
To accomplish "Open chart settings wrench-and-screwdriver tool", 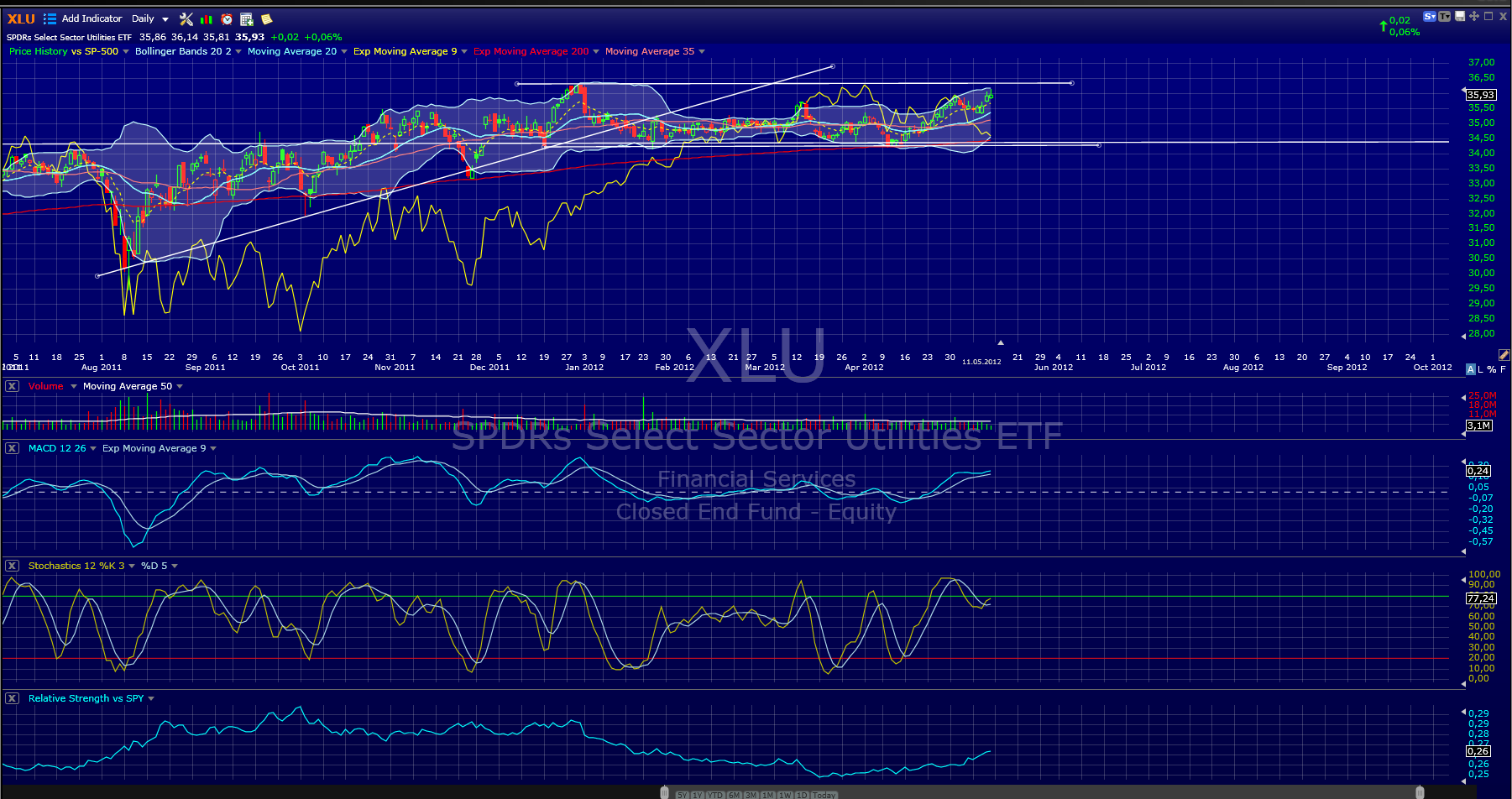I will pos(186,18).
